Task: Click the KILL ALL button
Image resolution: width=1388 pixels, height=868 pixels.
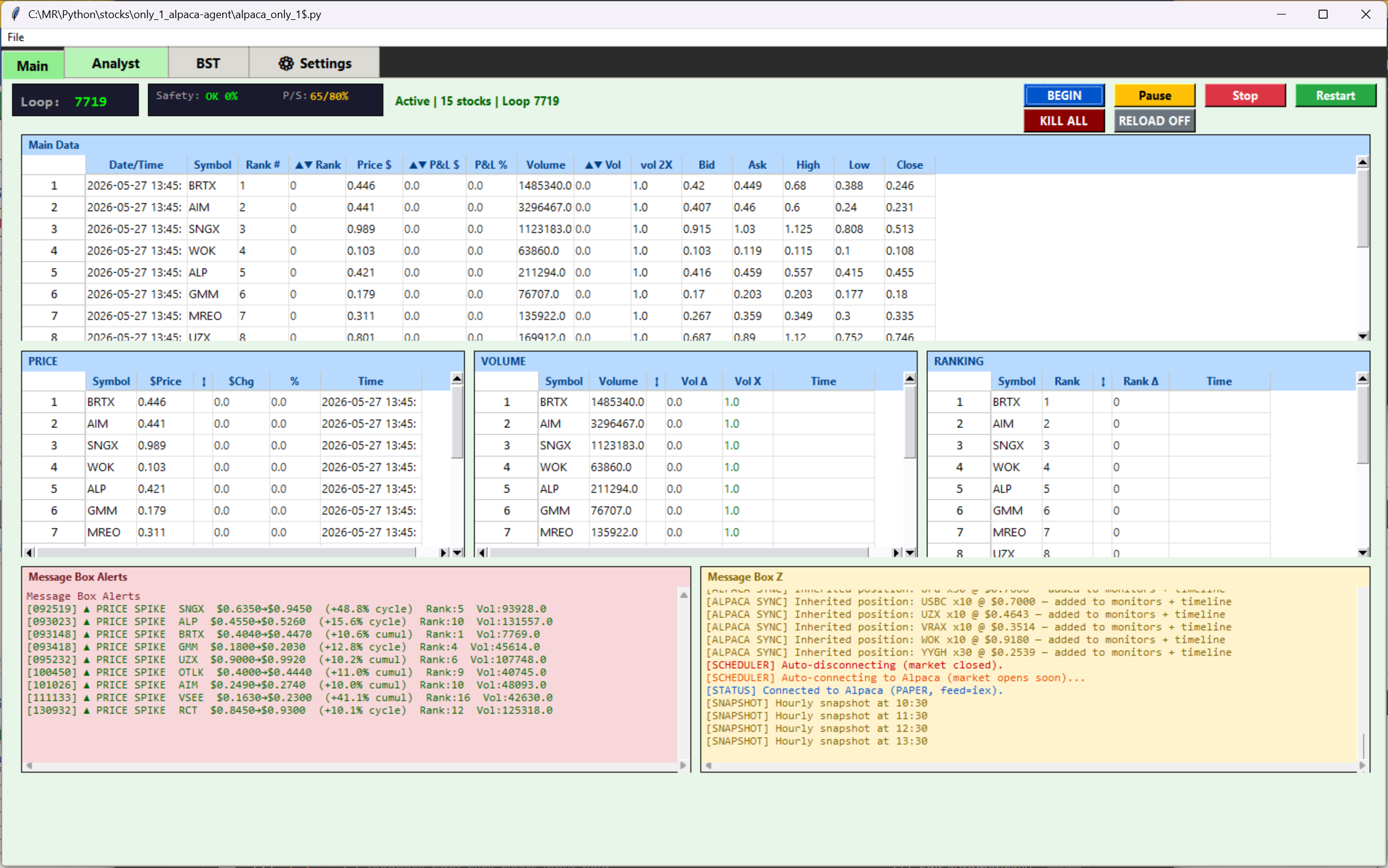Action: [x=1064, y=121]
